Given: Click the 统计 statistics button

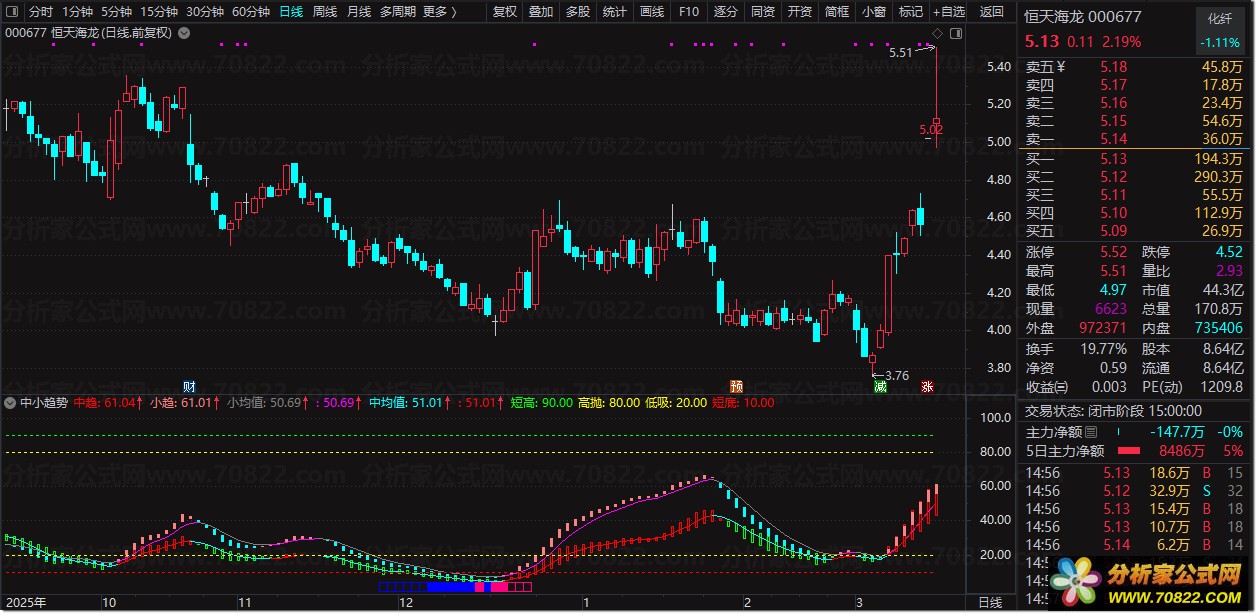Looking at the screenshot, I should coord(614,12).
